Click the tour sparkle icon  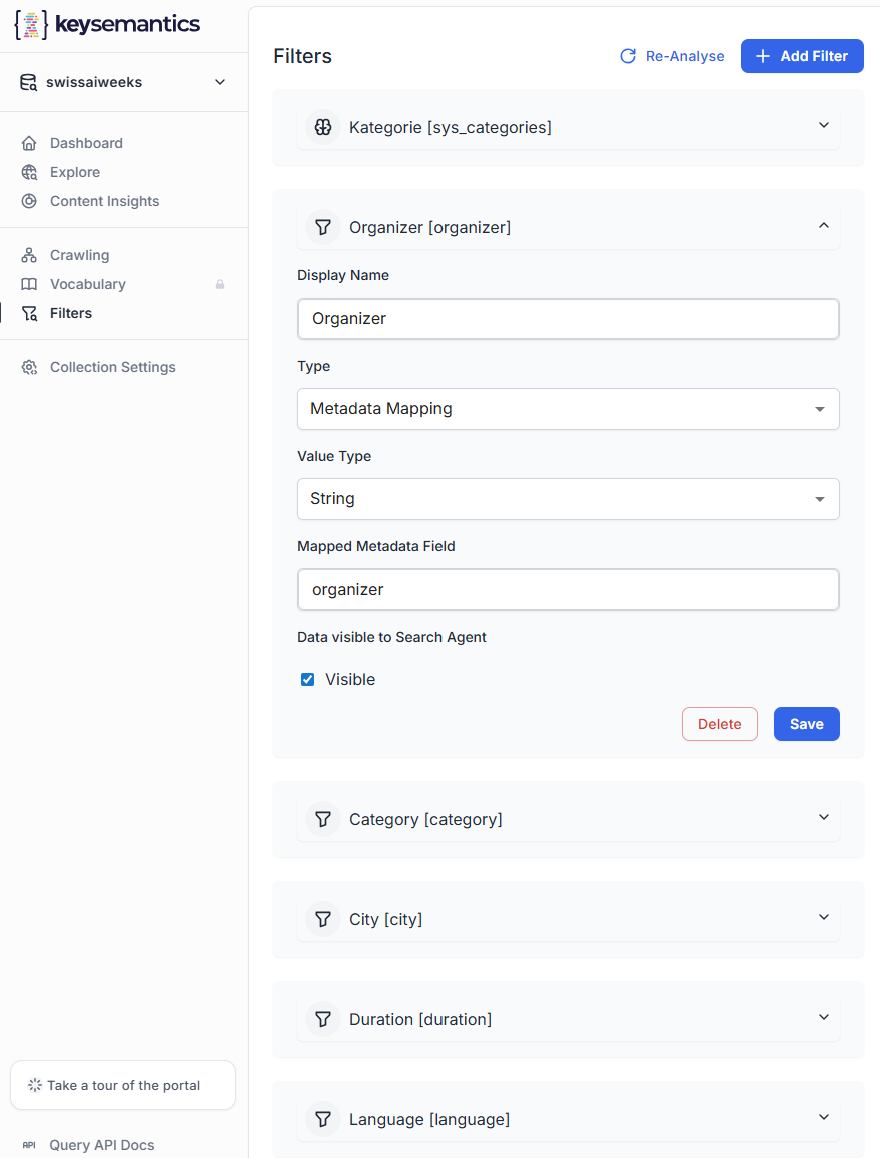35,1086
